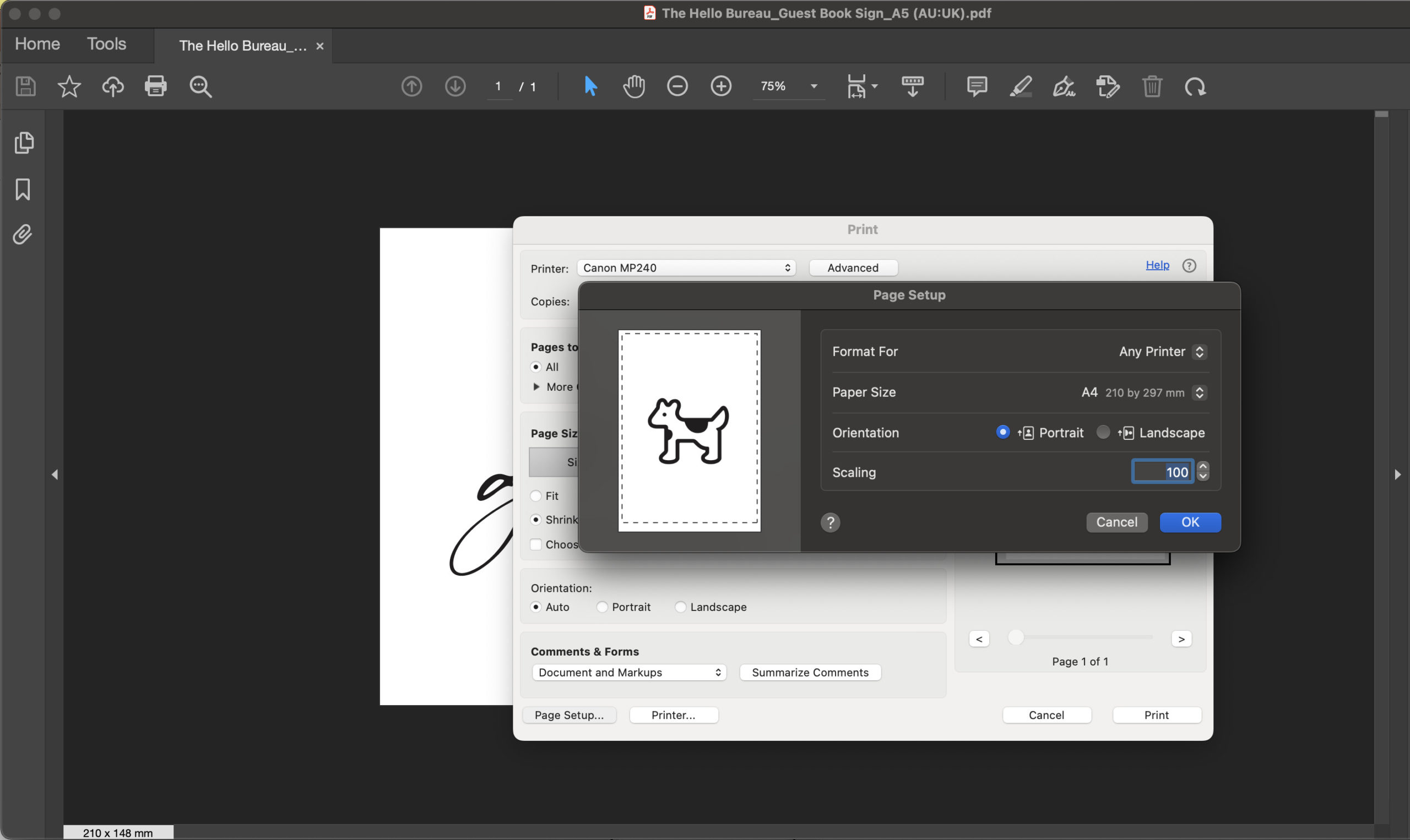This screenshot has height=840, width=1410.
Task: Click the Rotate Pages icon
Action: 1195,86
